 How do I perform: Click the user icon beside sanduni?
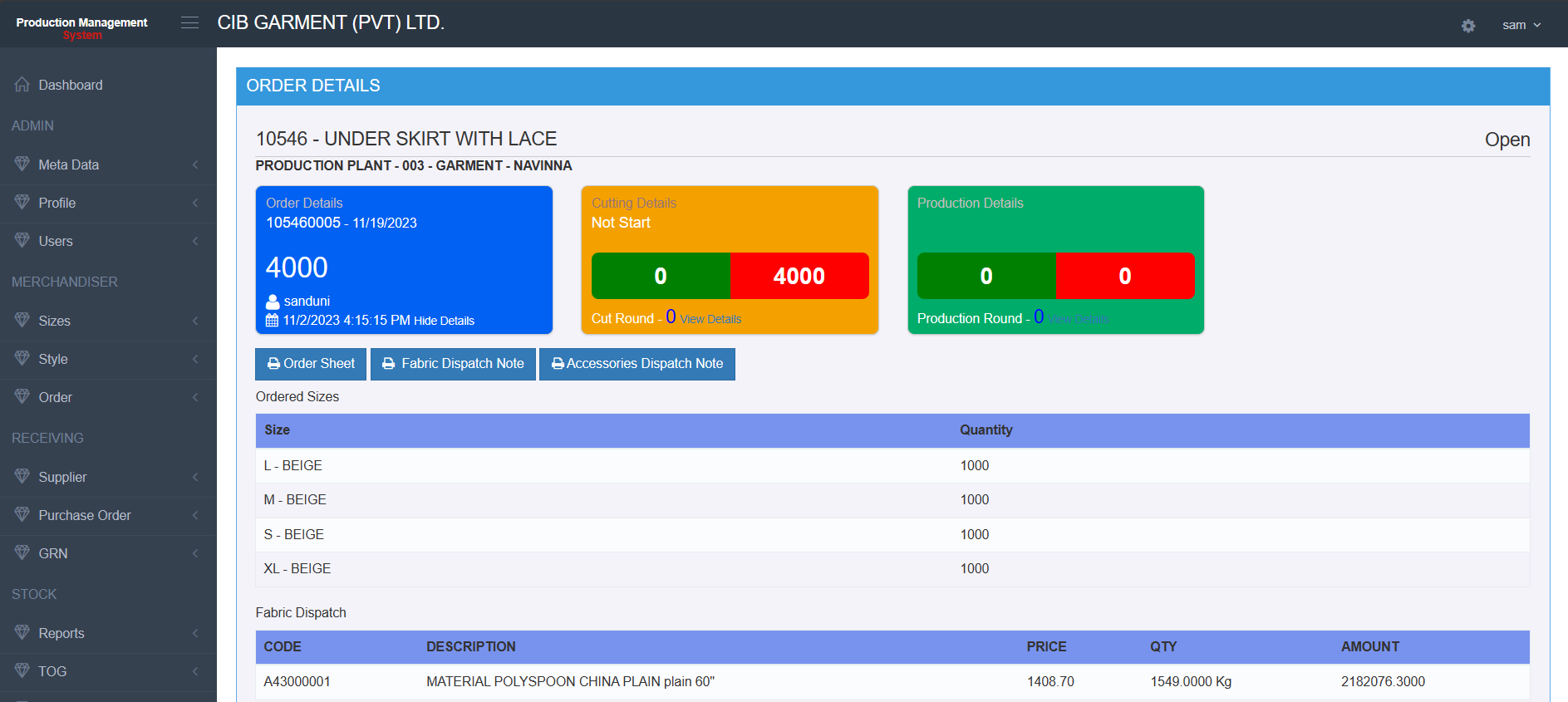[273, 302]
